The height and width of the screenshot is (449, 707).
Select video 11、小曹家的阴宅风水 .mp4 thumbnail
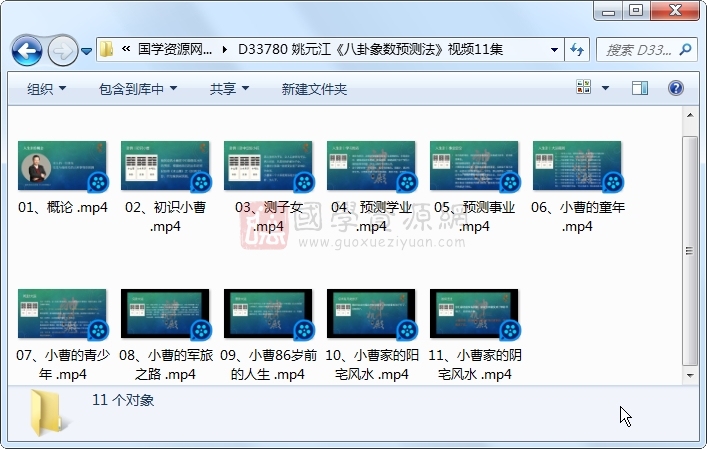(x=474, y=314)
